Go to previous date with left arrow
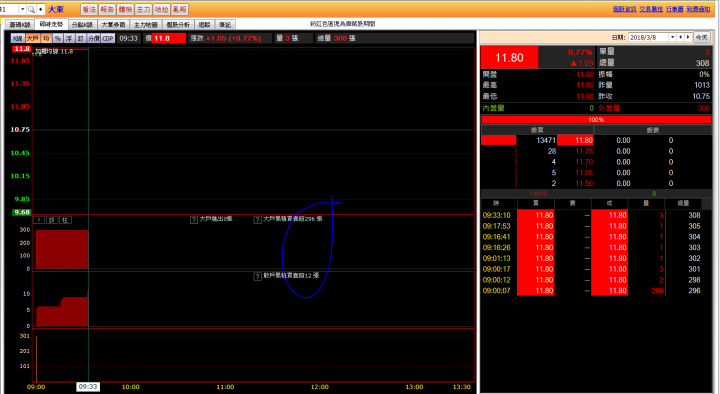This screenshot has height=394, width=720. point(681,37)
